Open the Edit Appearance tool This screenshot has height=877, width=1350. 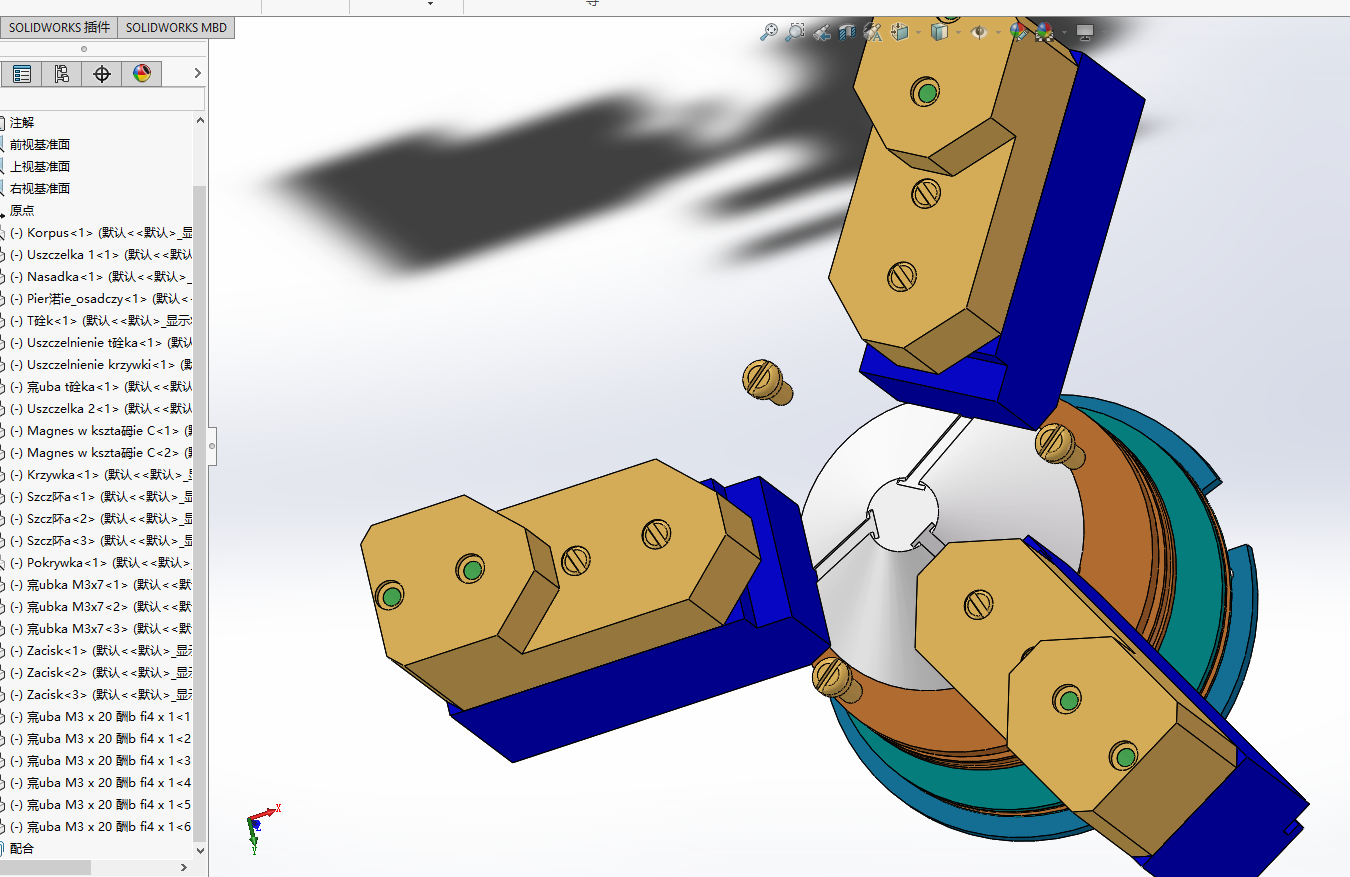[x=1018, y=33]
